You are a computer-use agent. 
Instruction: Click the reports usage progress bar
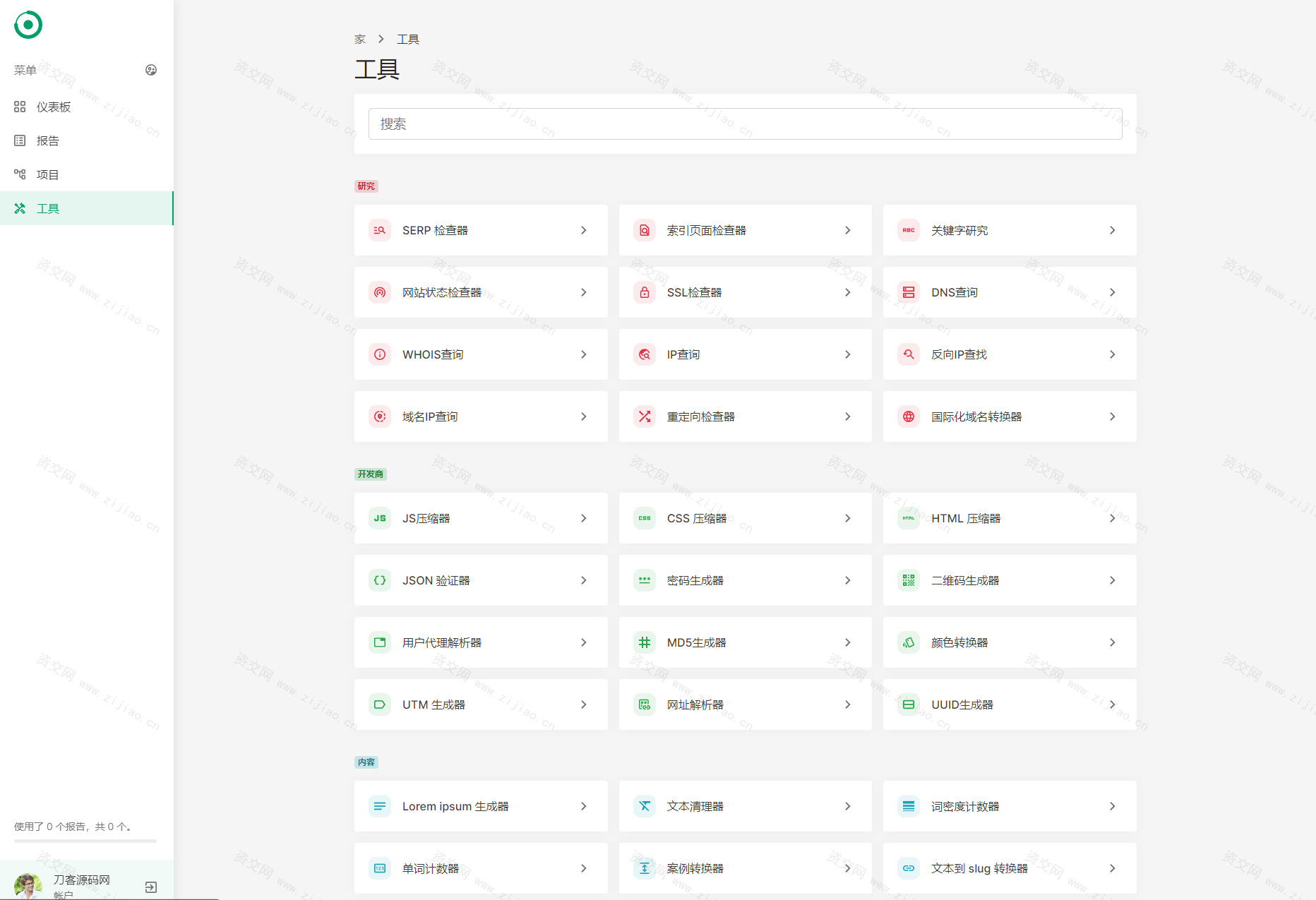85,841
